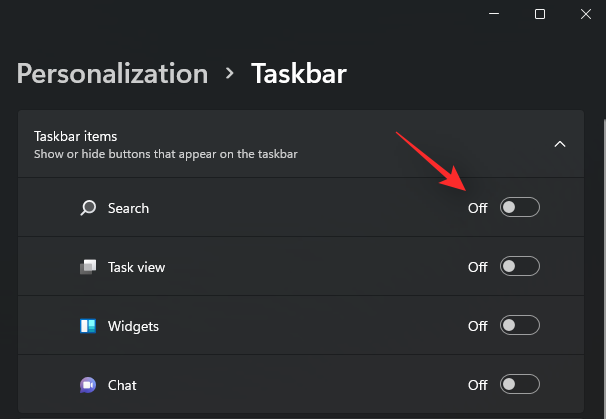Switch on the Widgets toggle
The width and height of the screenshot is (606, 419).
520,326
